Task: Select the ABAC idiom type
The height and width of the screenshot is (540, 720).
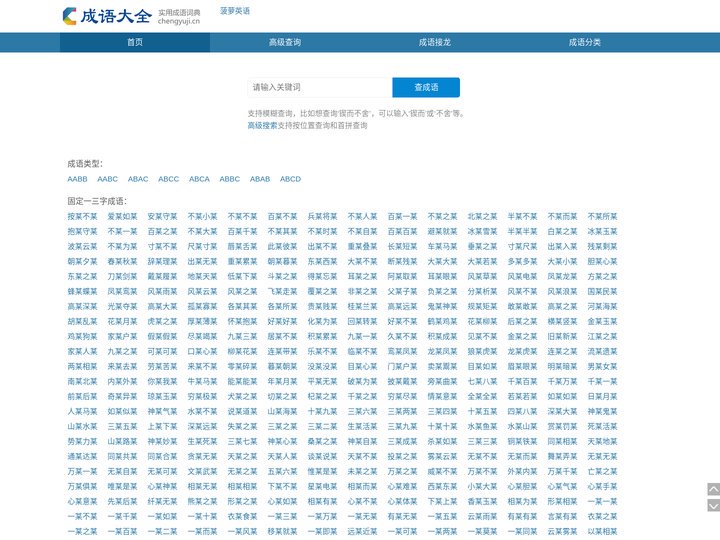Action: click(x=138, y=179)
